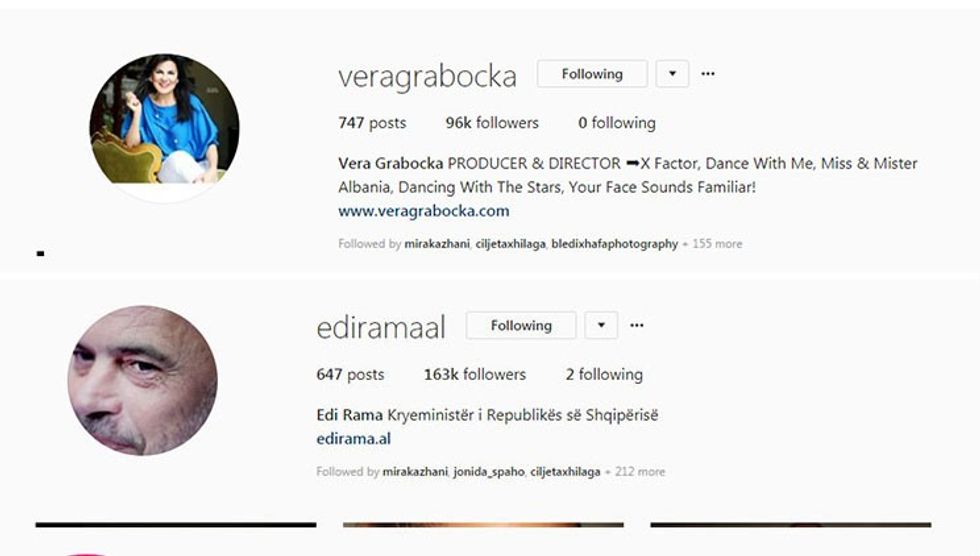Open veragrabocka more options ellipsis
The width and height of the screenshot is (980, 556).
pos(708,74)
